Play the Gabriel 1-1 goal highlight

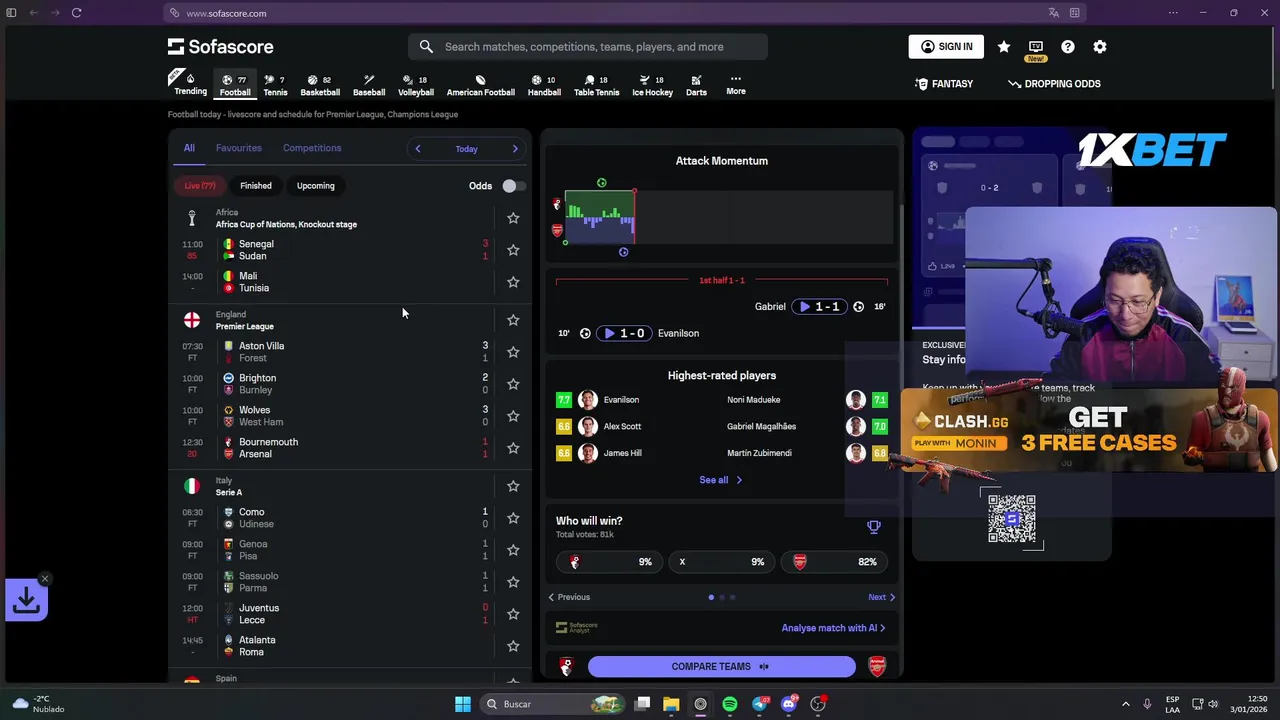[x=819, y=307]
